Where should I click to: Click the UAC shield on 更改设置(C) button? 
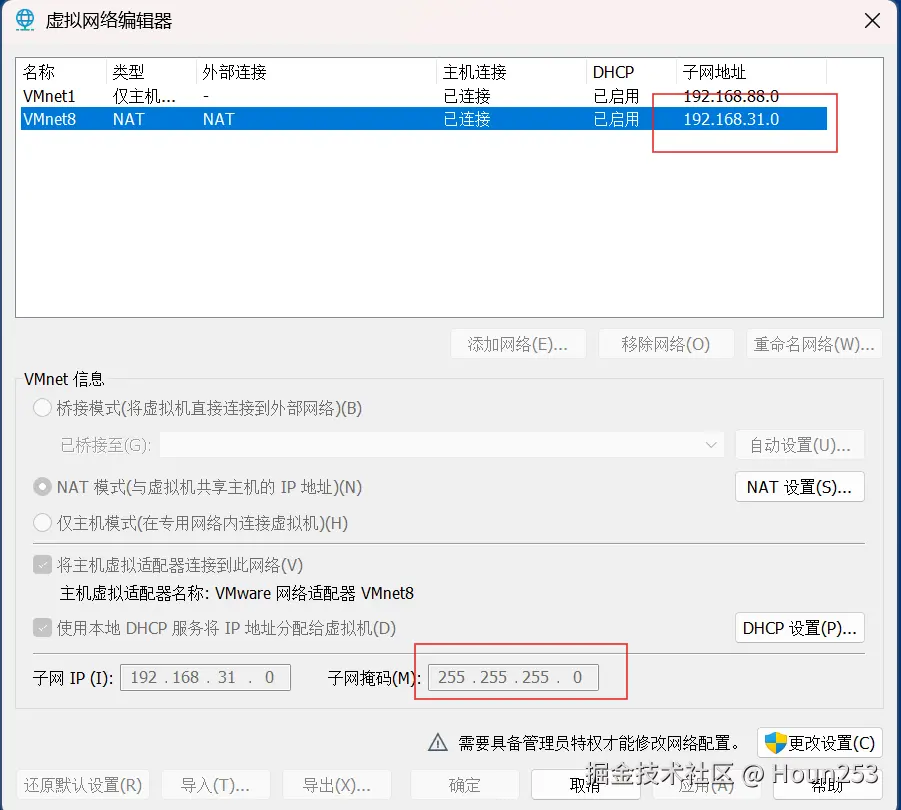click(775, 743)
